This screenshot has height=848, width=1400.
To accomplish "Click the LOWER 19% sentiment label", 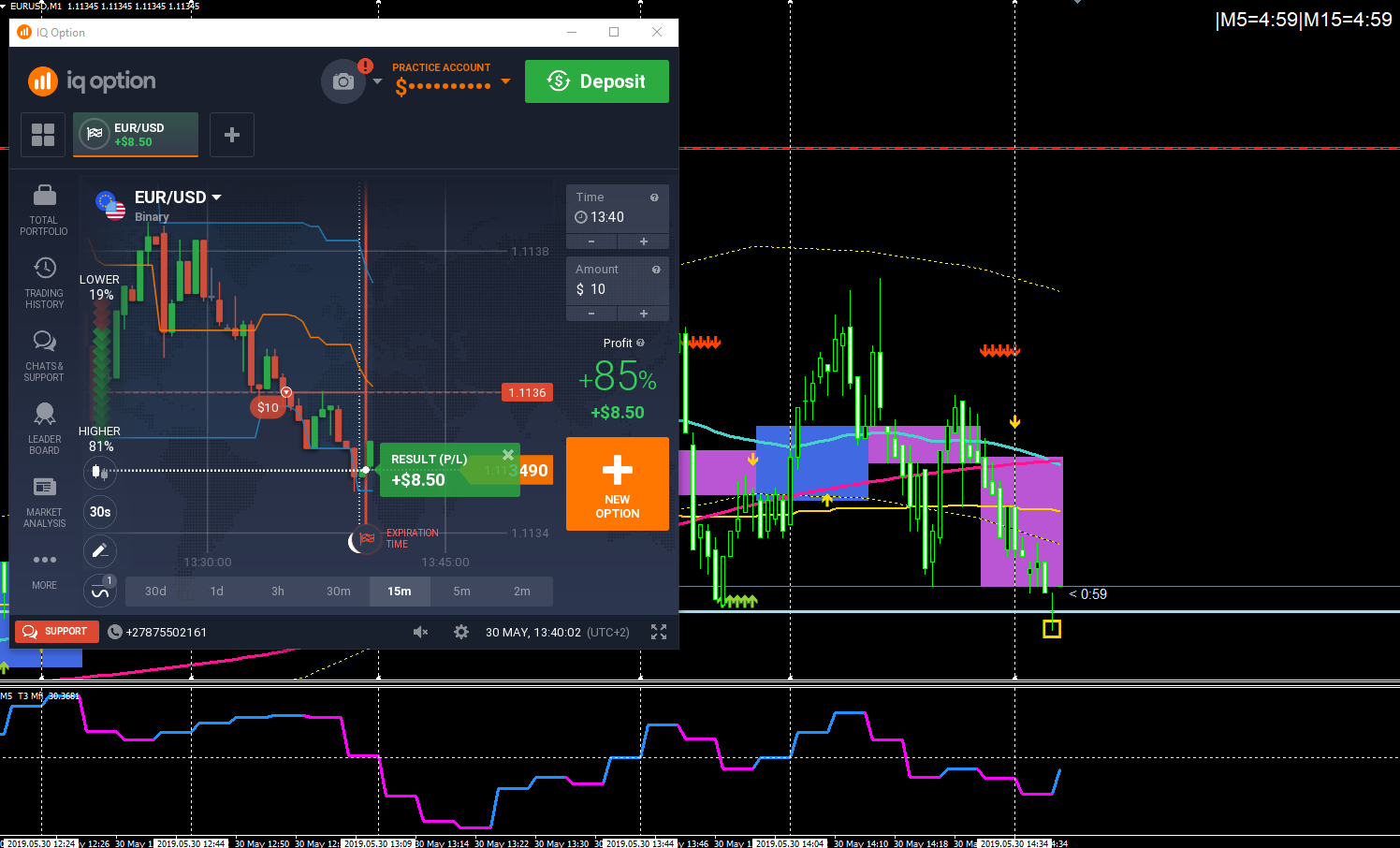I will 100,287.
